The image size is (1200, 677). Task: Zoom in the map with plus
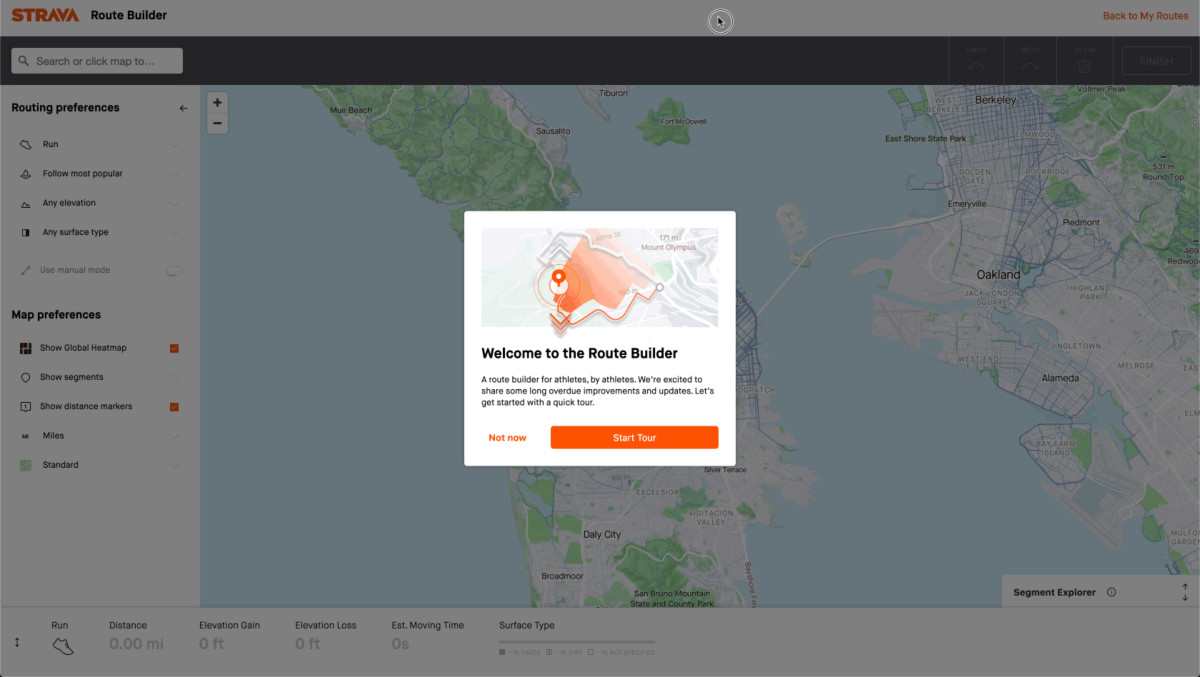point(217,102)
